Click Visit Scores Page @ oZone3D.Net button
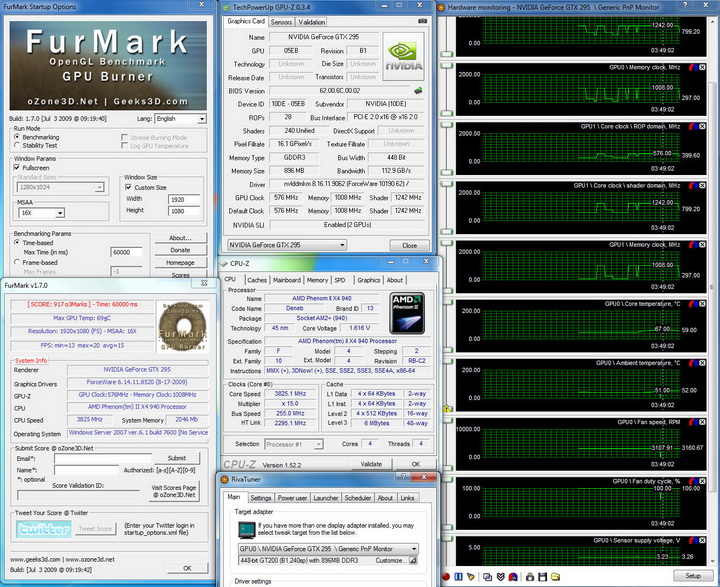 pos(174,491)
